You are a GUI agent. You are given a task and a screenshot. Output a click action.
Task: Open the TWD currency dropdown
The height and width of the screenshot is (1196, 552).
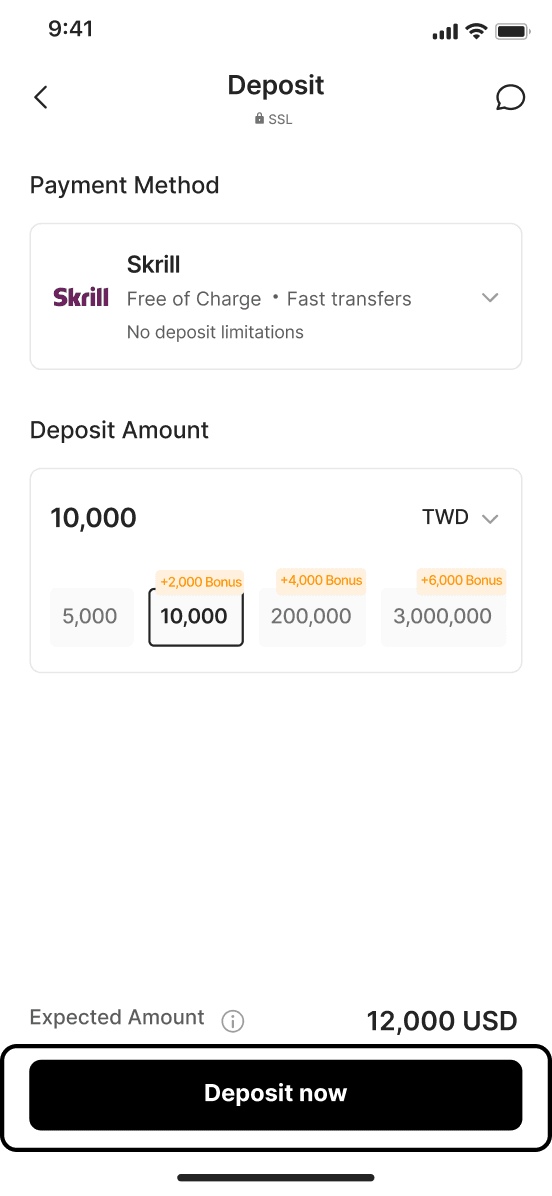pos(461,518)
